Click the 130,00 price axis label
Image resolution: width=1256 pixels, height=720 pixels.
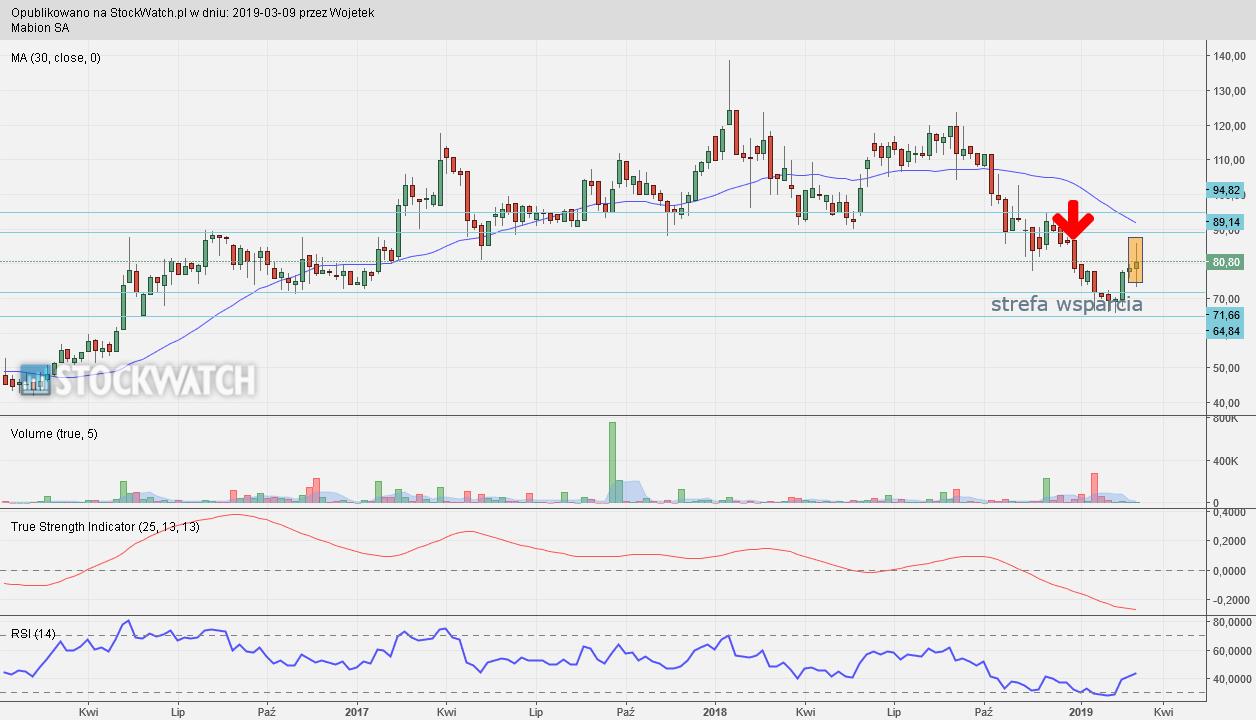(x=1227, y=91)
